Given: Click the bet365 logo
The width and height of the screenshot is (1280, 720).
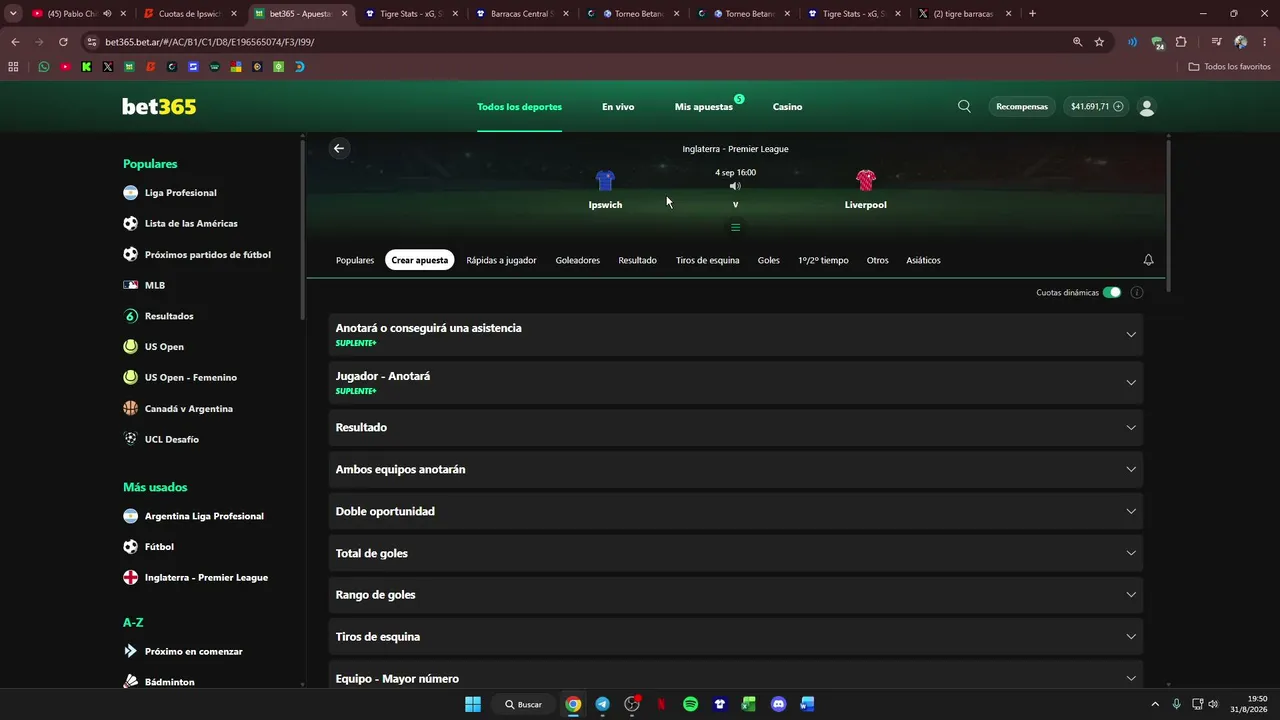Looking at the screenshot, I should click(159, 106).
